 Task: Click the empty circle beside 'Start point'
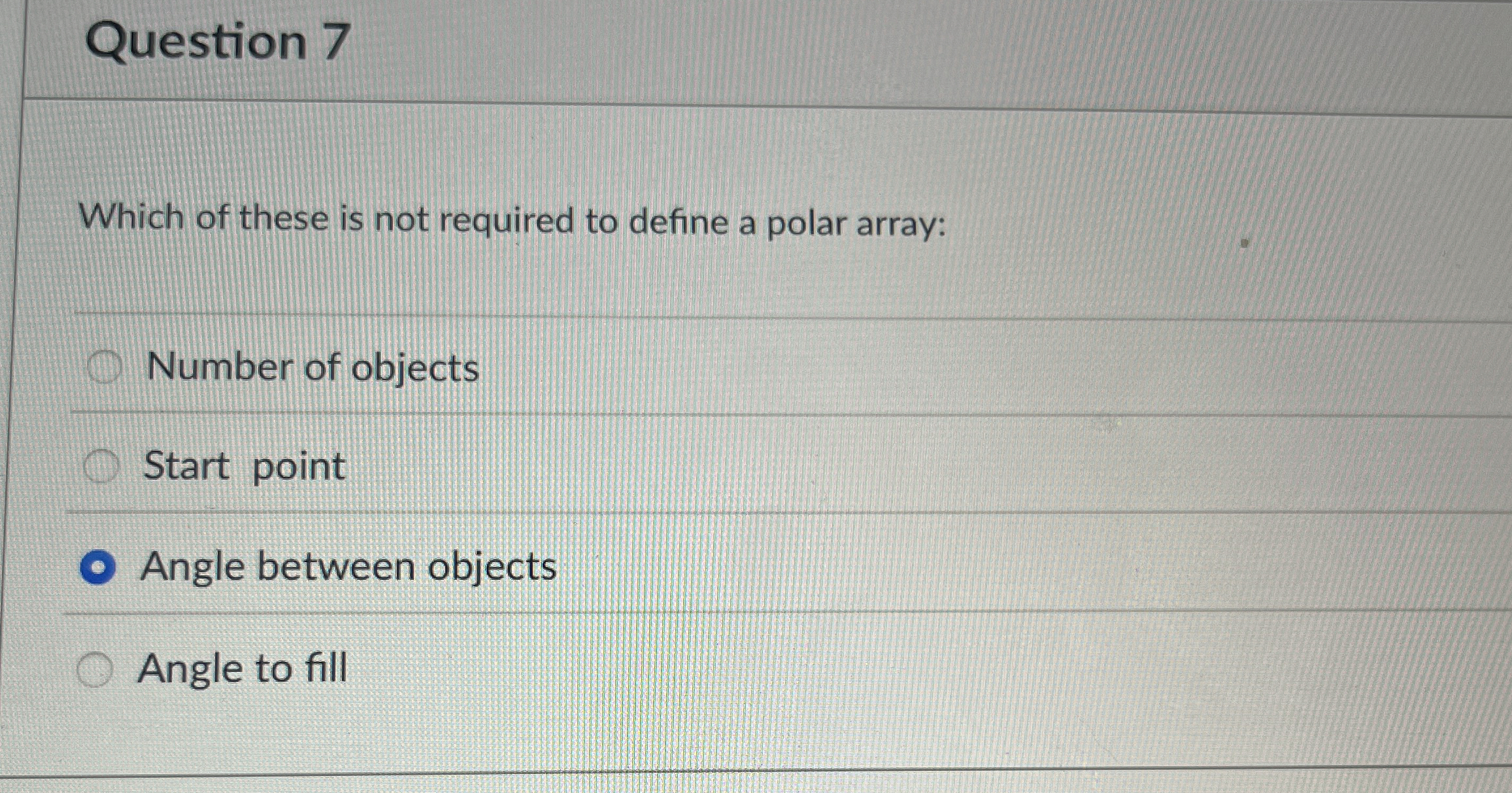(x=101, y=466)
